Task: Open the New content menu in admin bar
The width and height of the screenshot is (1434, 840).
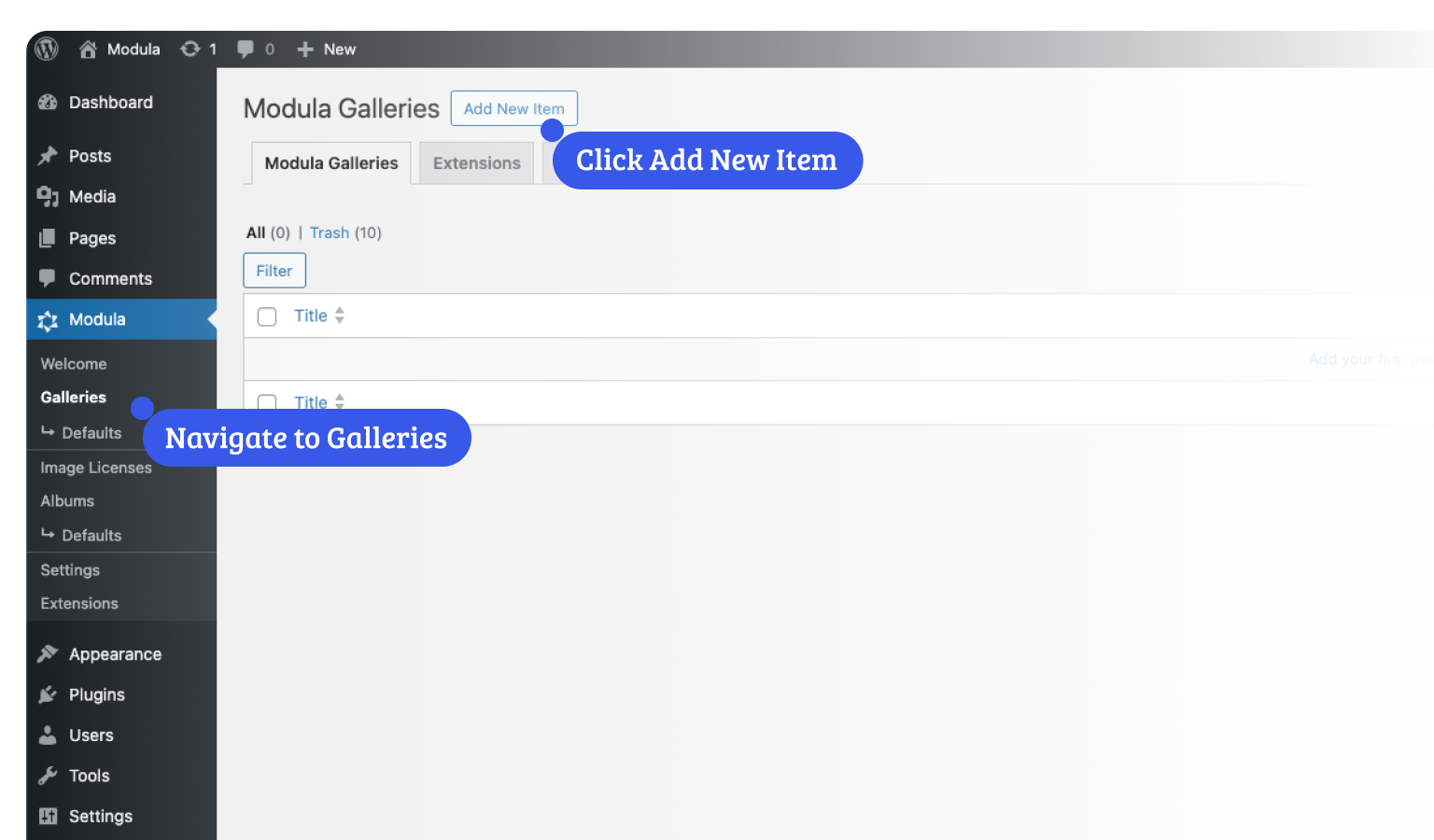Action: 327,49
